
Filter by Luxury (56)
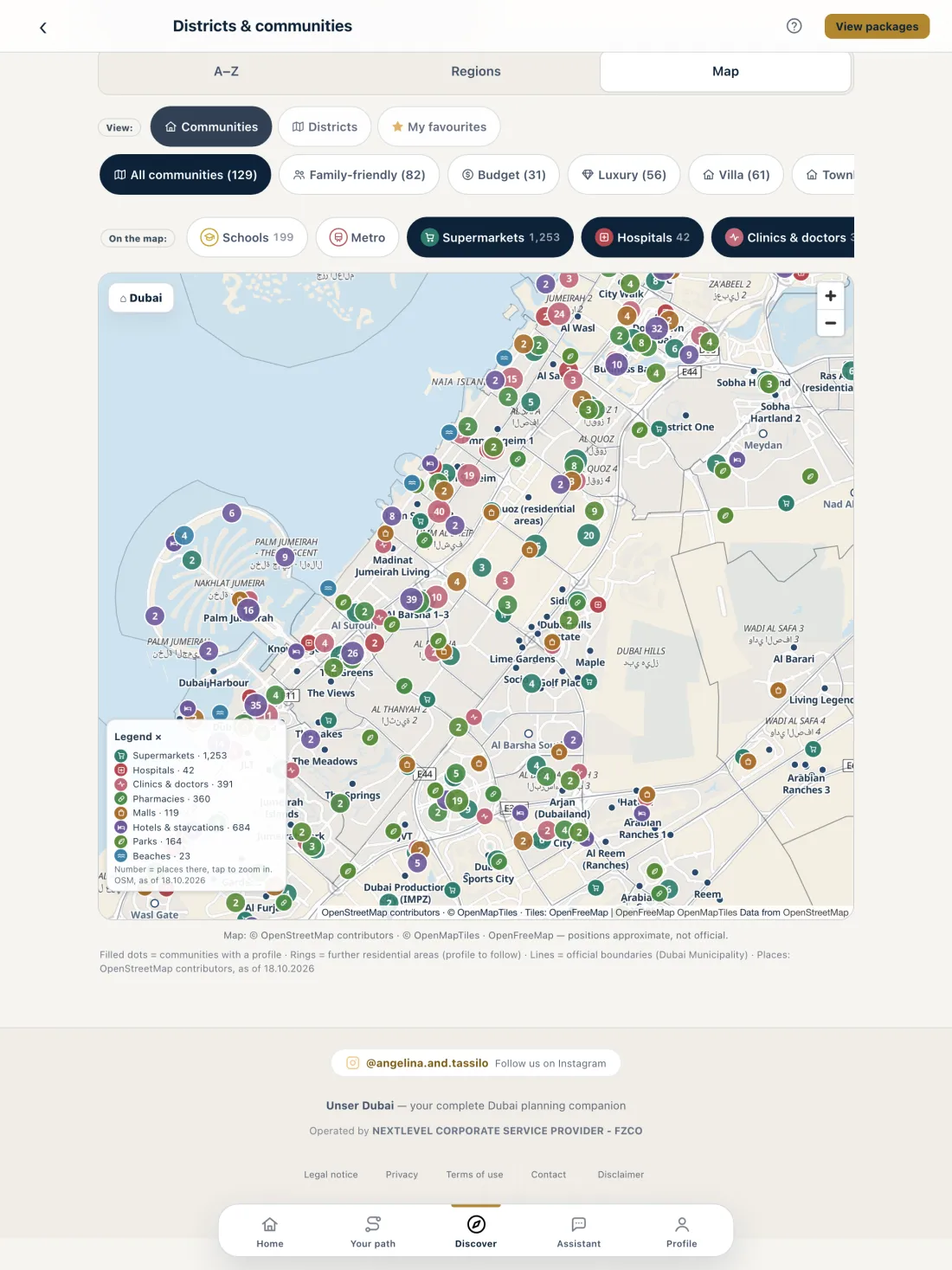pos(624,175)
